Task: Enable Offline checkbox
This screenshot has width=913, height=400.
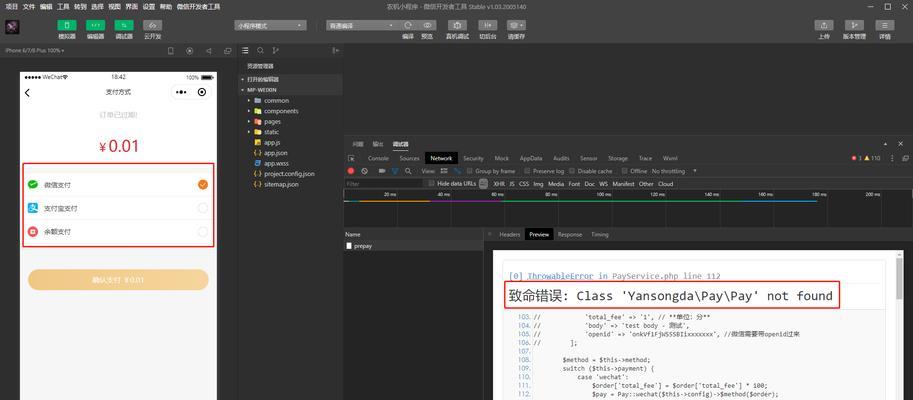Action: pyautogui.click(x=624, y=171)
